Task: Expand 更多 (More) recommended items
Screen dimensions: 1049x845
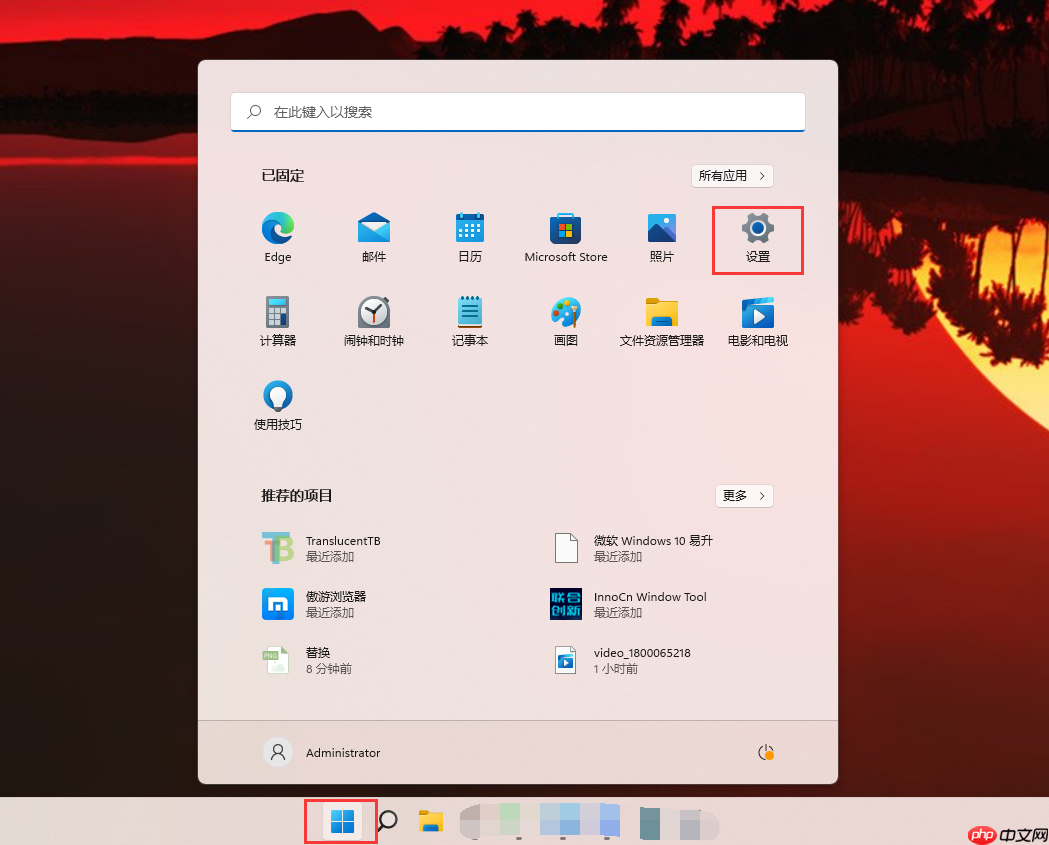Action: pyautogui.click(x=744, y=495)
